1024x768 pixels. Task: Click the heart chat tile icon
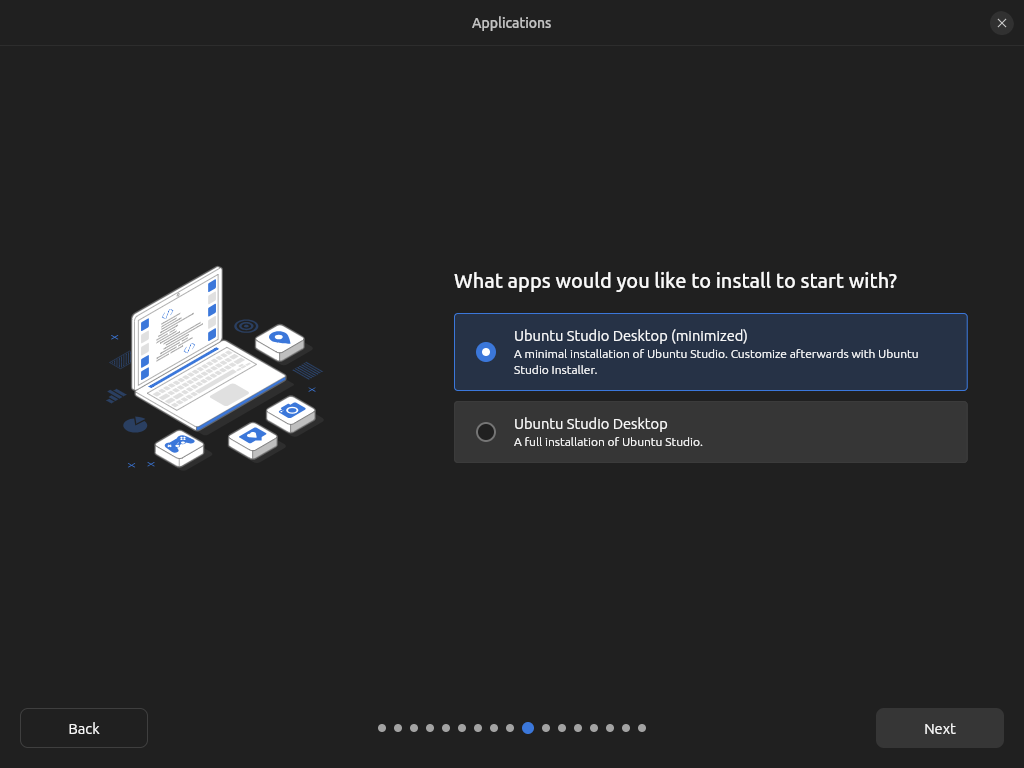point(253,439)
